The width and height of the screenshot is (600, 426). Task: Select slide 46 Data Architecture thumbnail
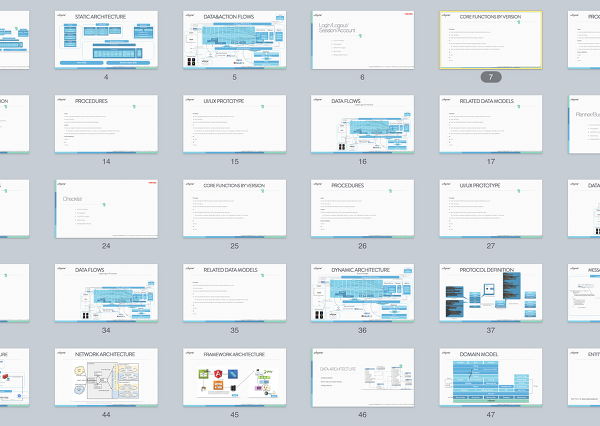(362, 377)
